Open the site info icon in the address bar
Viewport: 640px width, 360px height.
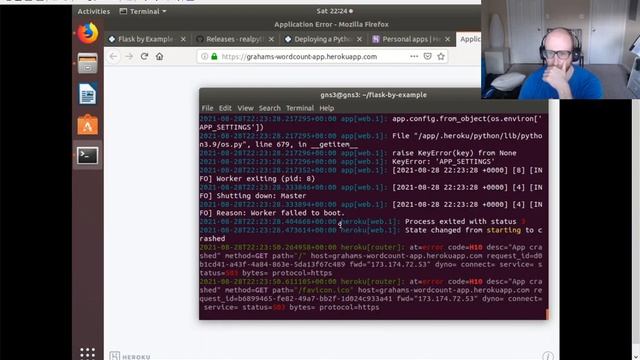click(204, 56)
